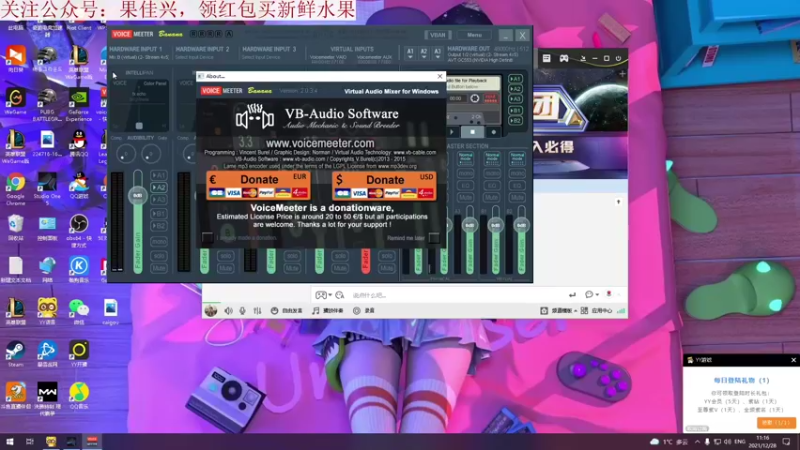
Task: Open the YY app center grid icon
Action: coord(584,311)
